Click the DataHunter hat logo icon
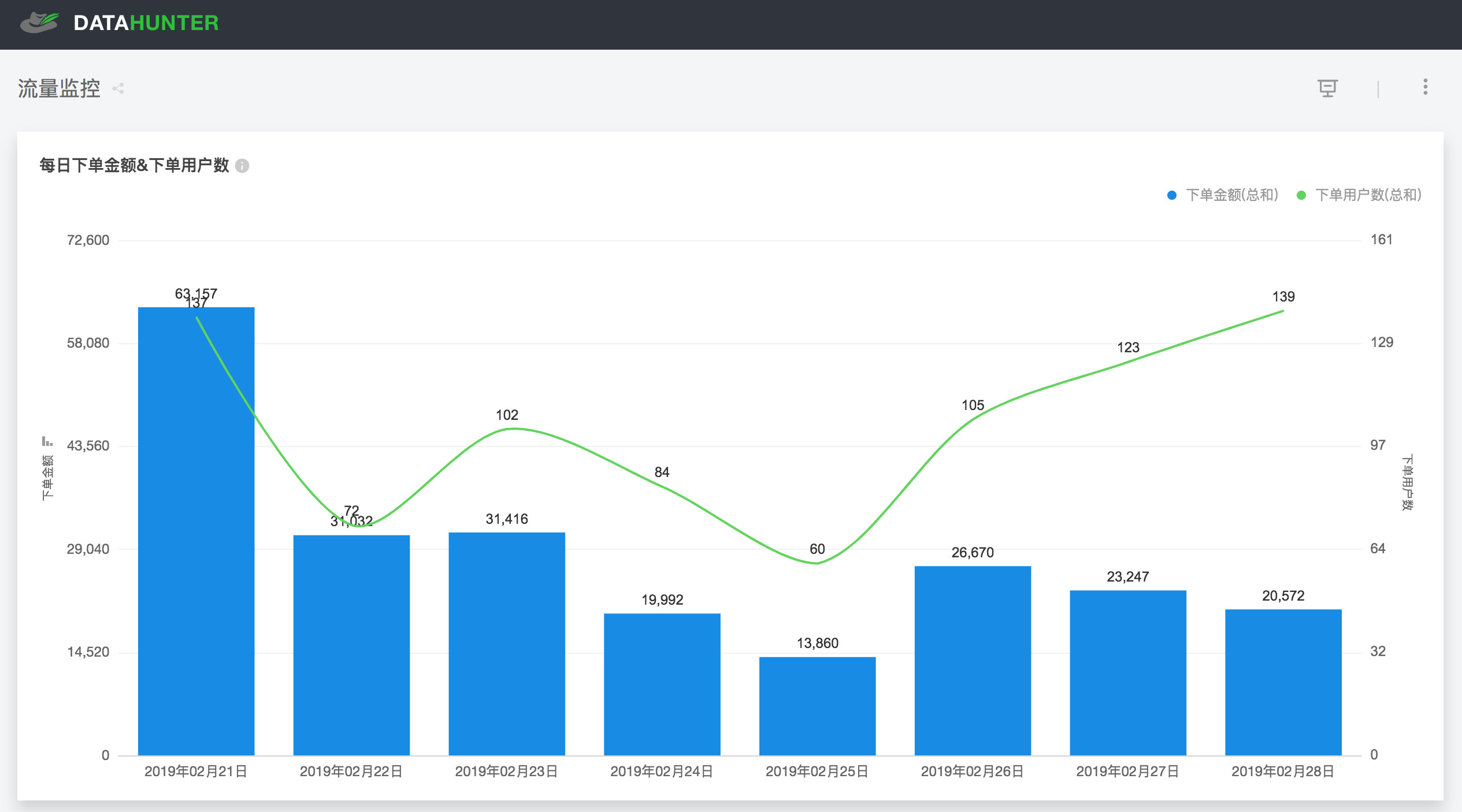The image size is (1462, 812). [39, 23]
